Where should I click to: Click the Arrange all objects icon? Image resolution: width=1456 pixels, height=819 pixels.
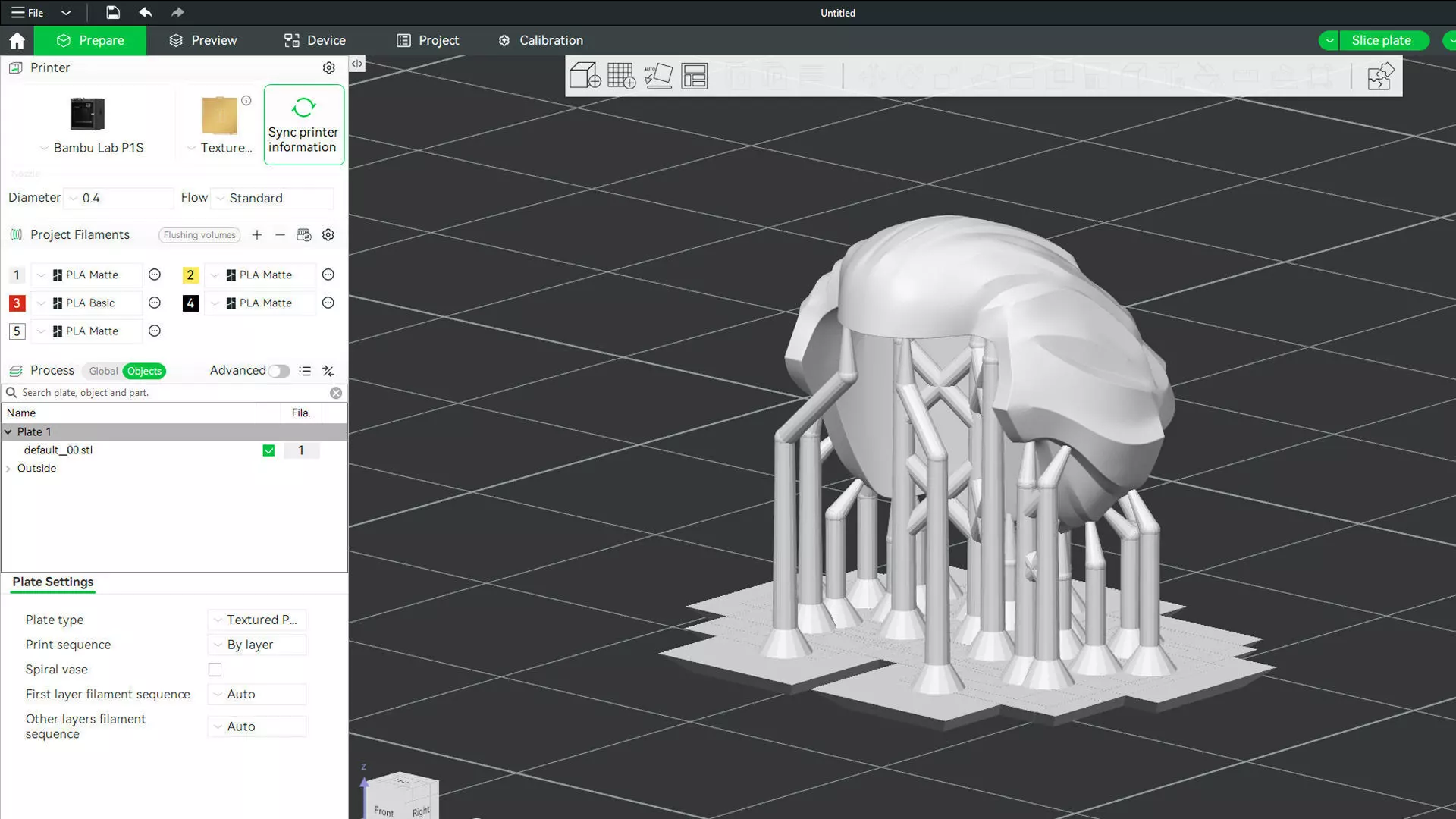pos(694,76)
